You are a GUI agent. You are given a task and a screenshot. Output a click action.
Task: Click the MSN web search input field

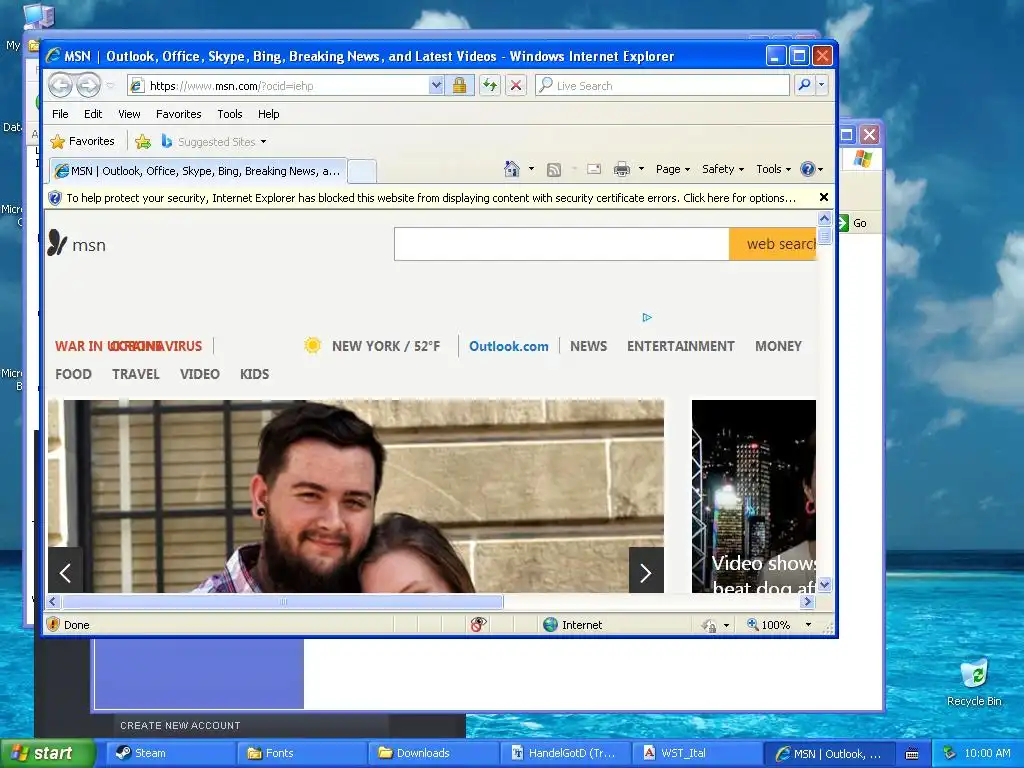tap(562, 244)
